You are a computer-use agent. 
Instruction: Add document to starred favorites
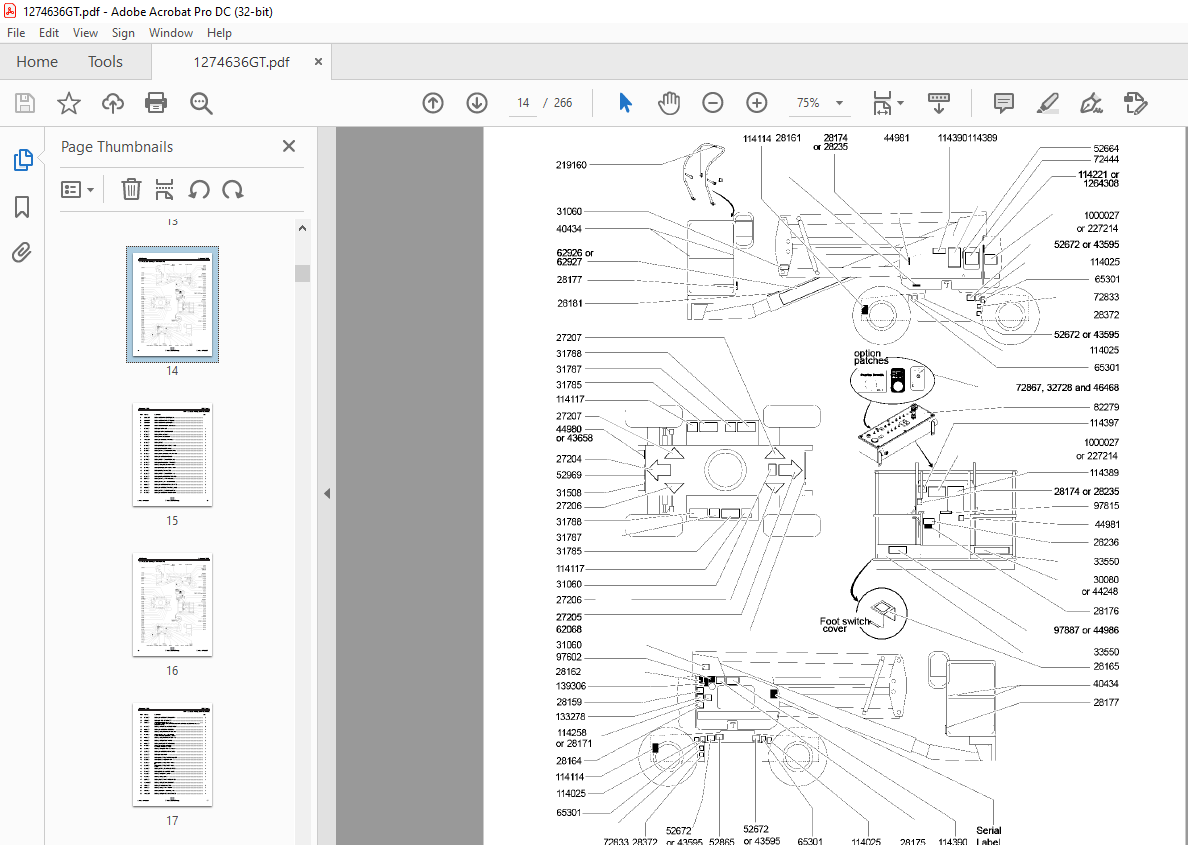(x=69, y=103)
